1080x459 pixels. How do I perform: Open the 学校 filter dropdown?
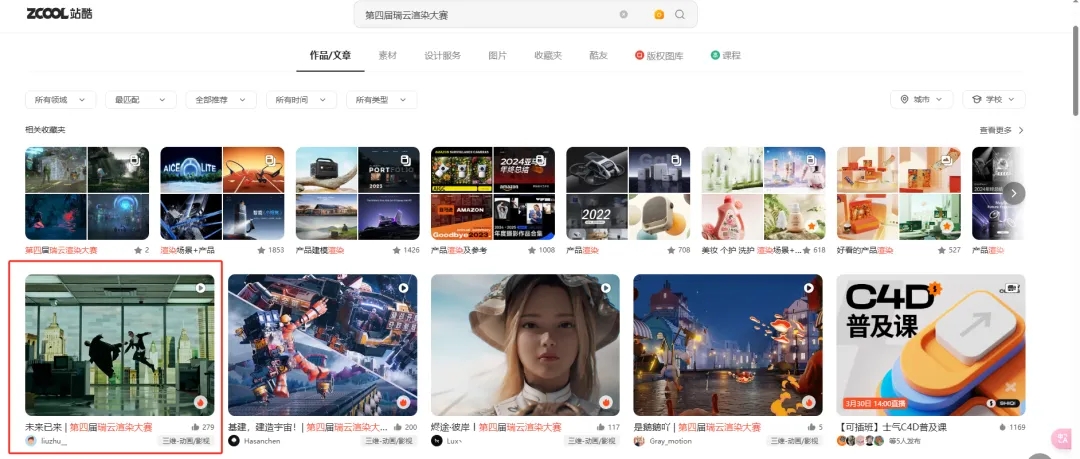(993, 100)
